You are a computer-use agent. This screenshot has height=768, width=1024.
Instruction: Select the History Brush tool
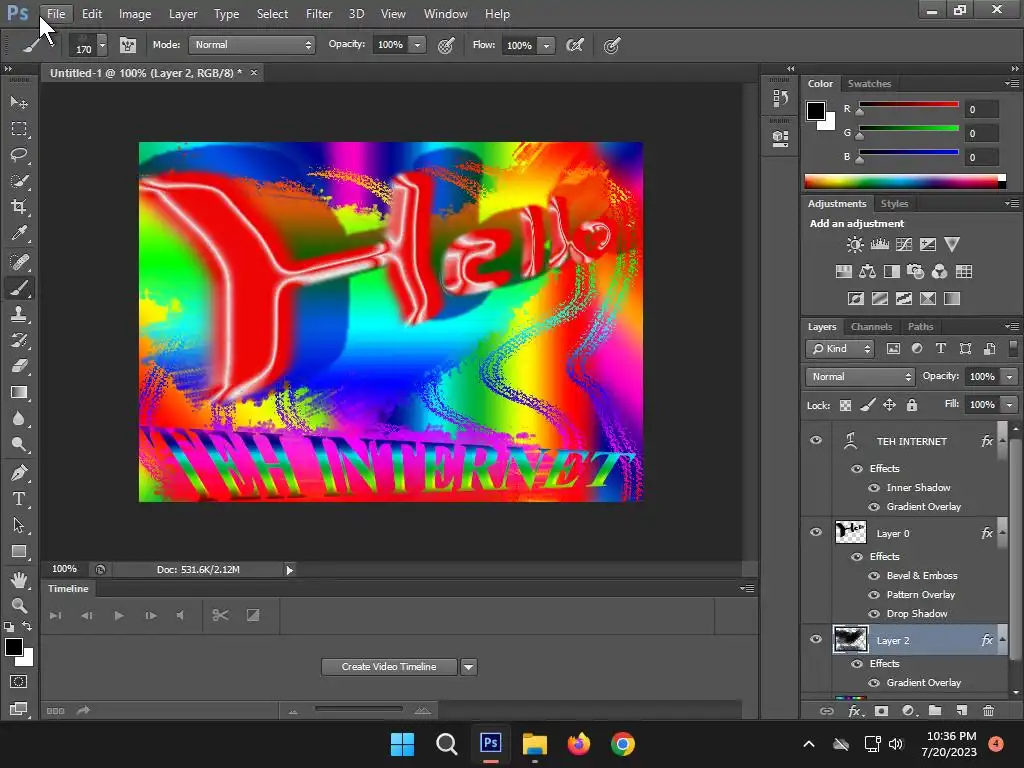click(x=19, y=340)
